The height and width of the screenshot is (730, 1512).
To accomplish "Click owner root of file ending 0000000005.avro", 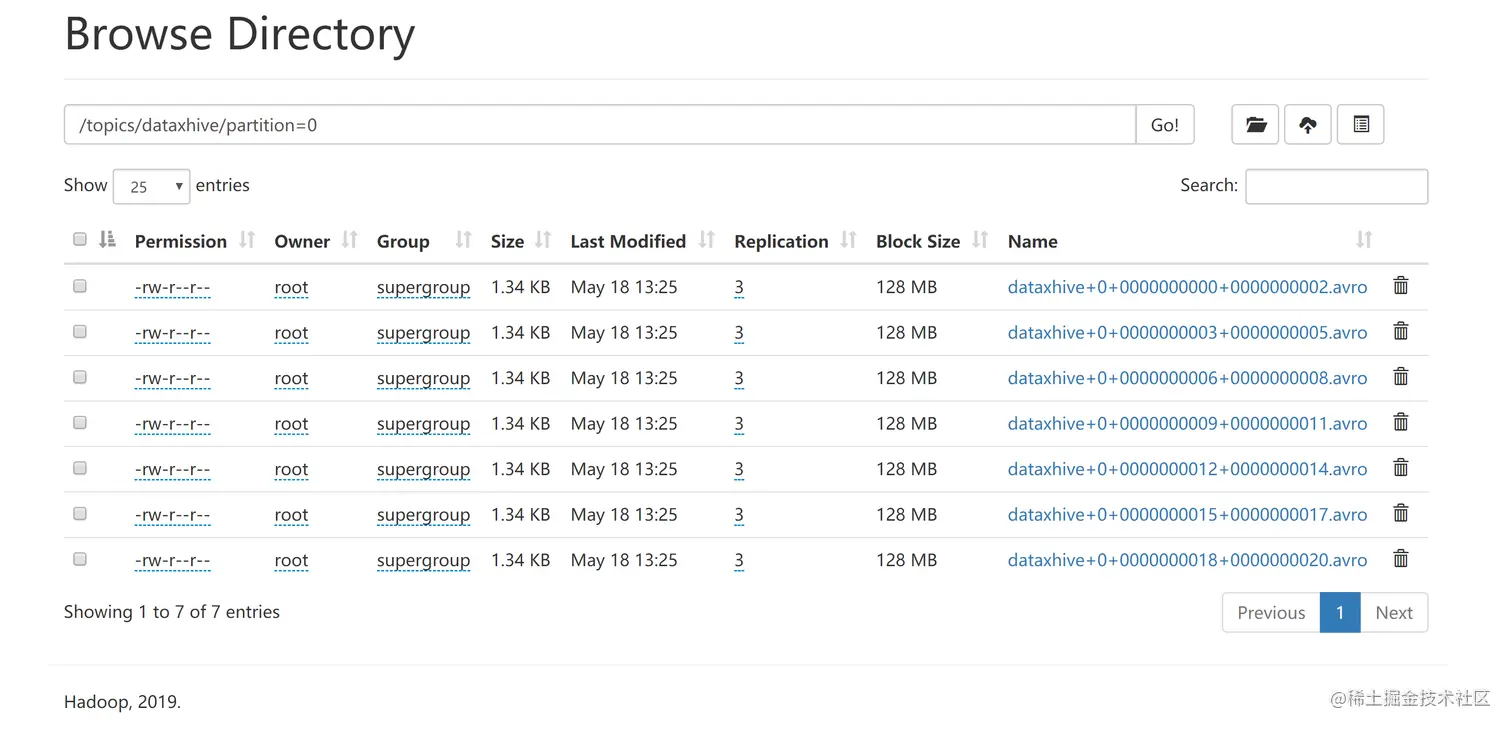I will coord(291,333).
